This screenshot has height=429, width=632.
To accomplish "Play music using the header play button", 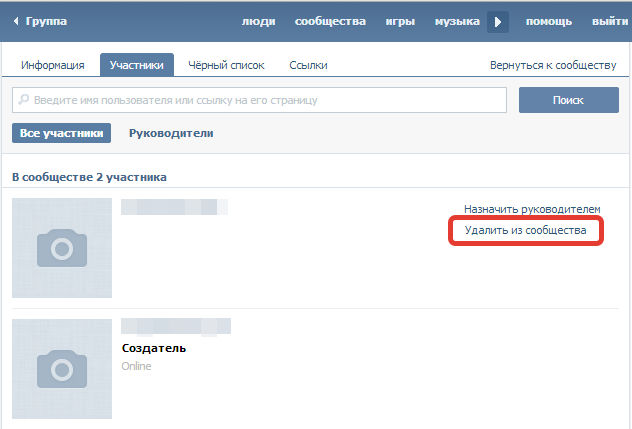I will point(498,22).
